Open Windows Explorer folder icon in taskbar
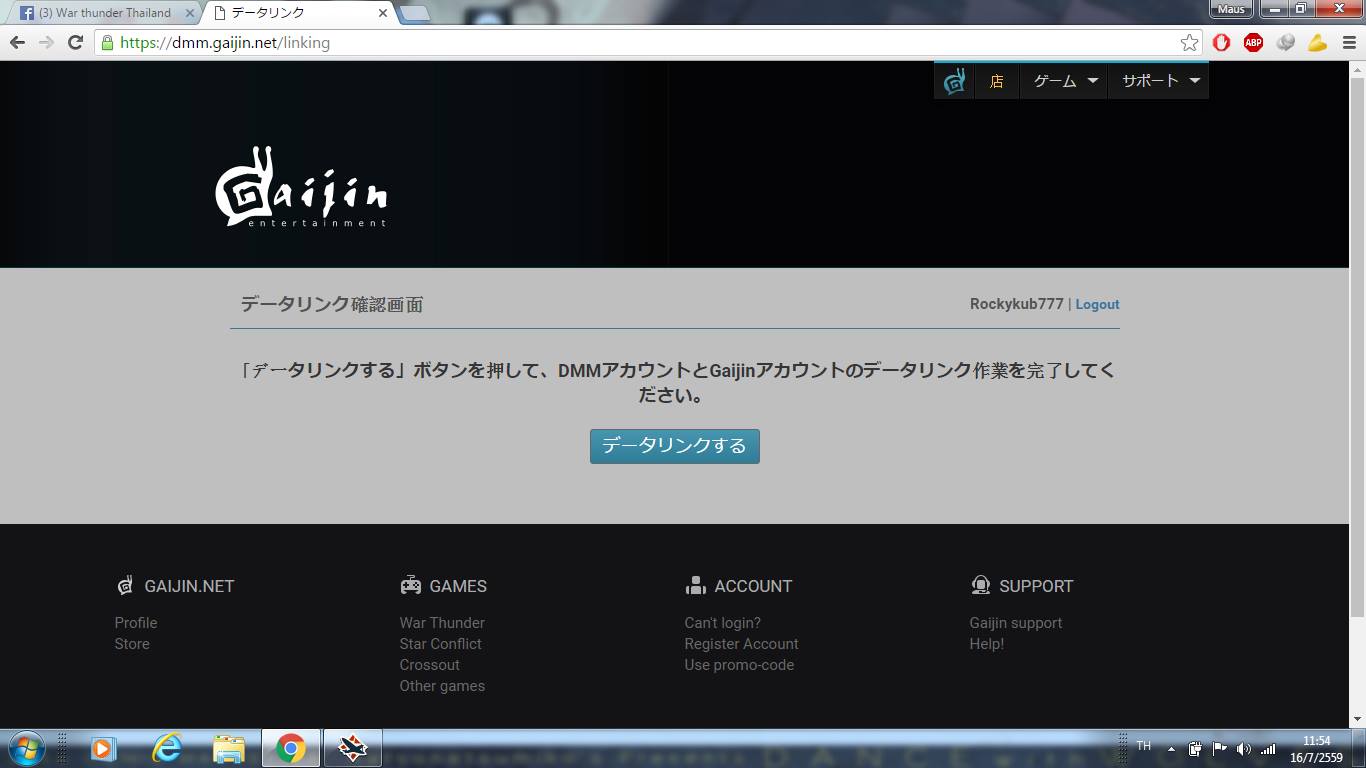The height and width of the screenshot is (768, 1366). tap(229, 748)
